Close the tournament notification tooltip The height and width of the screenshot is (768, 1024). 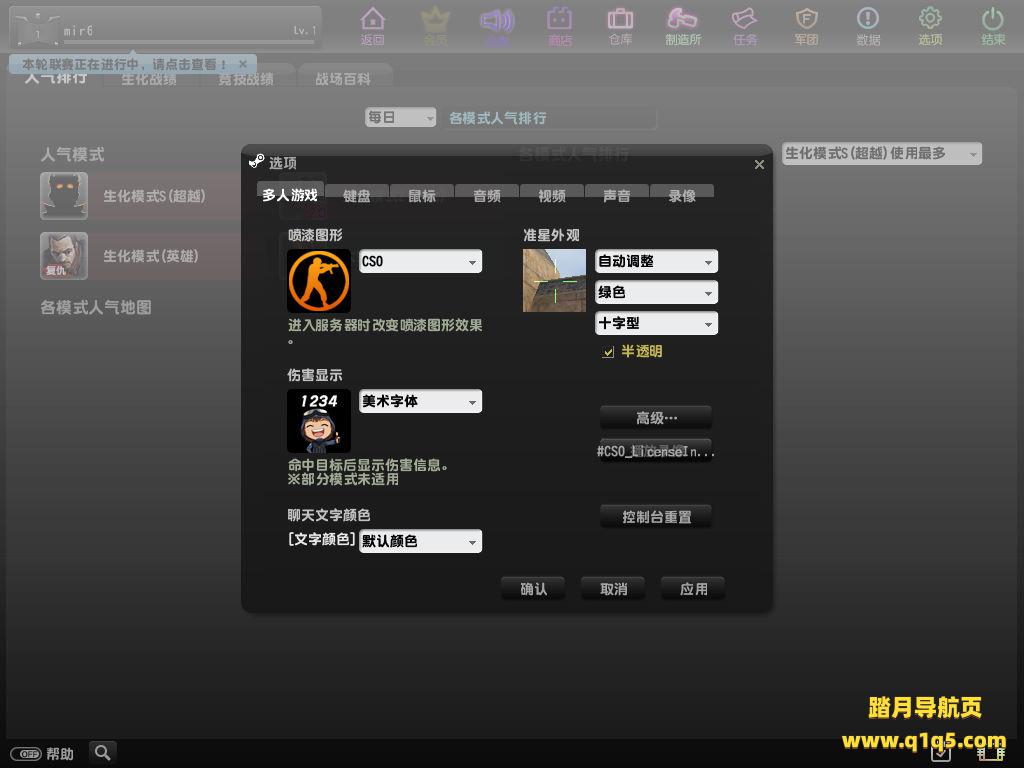[x=242, y=64]
